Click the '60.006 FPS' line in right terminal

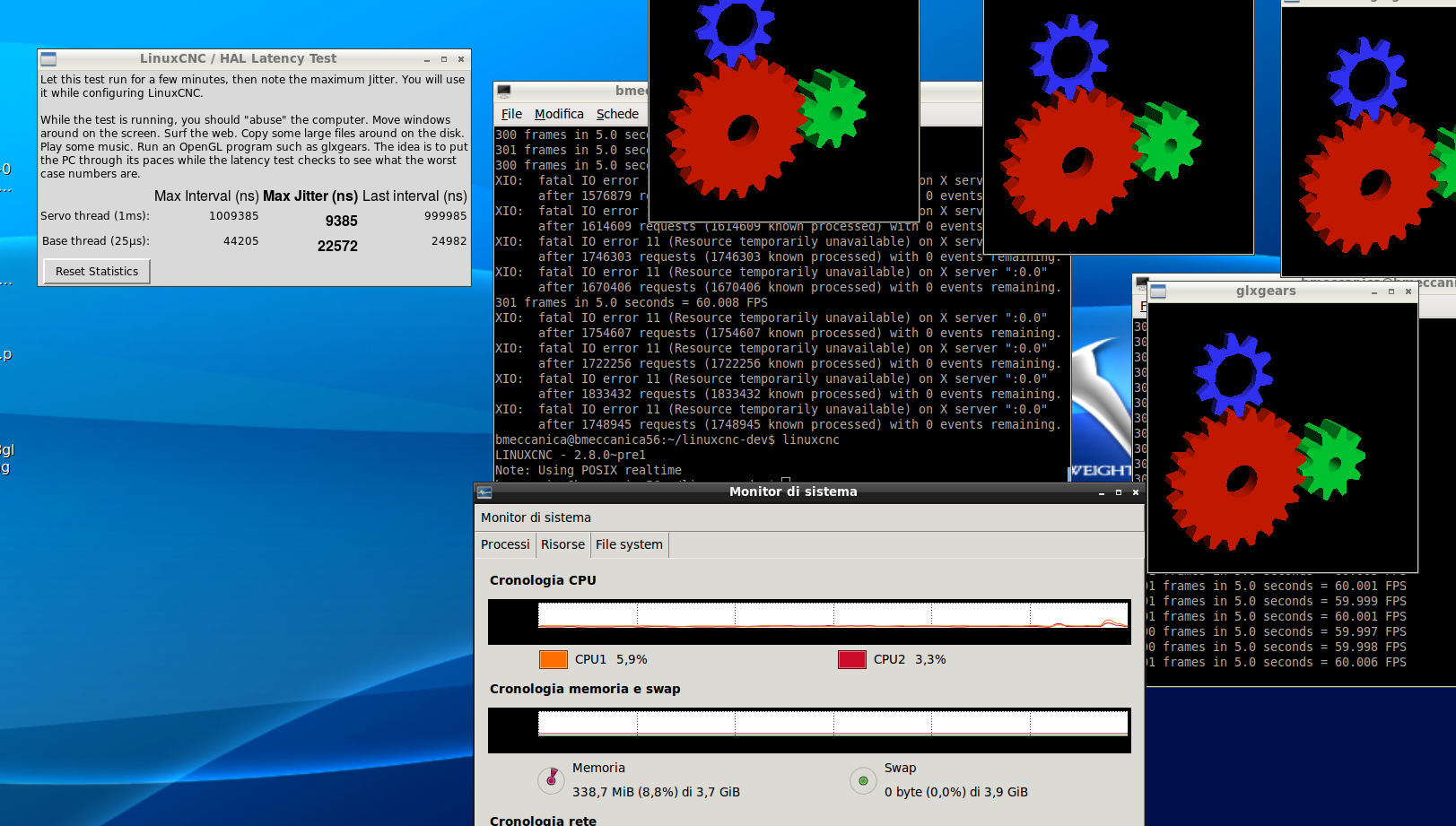coord(1277,663)
